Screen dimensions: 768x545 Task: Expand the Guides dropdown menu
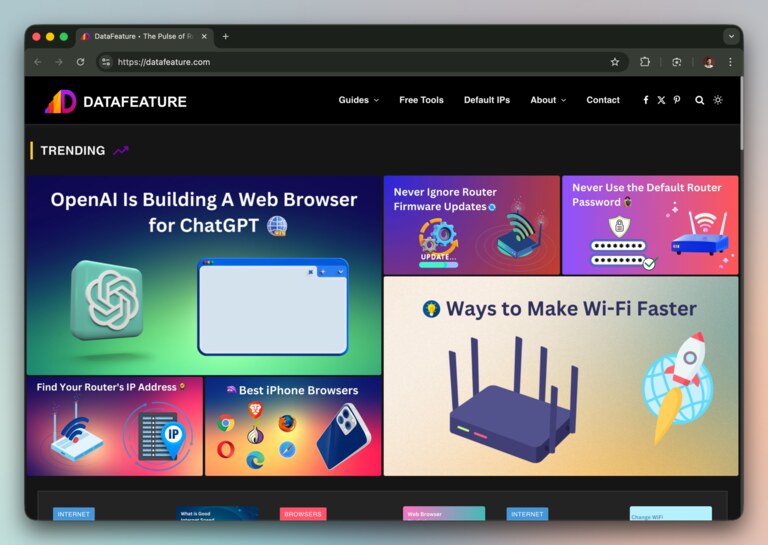click(x=359, y=100)
